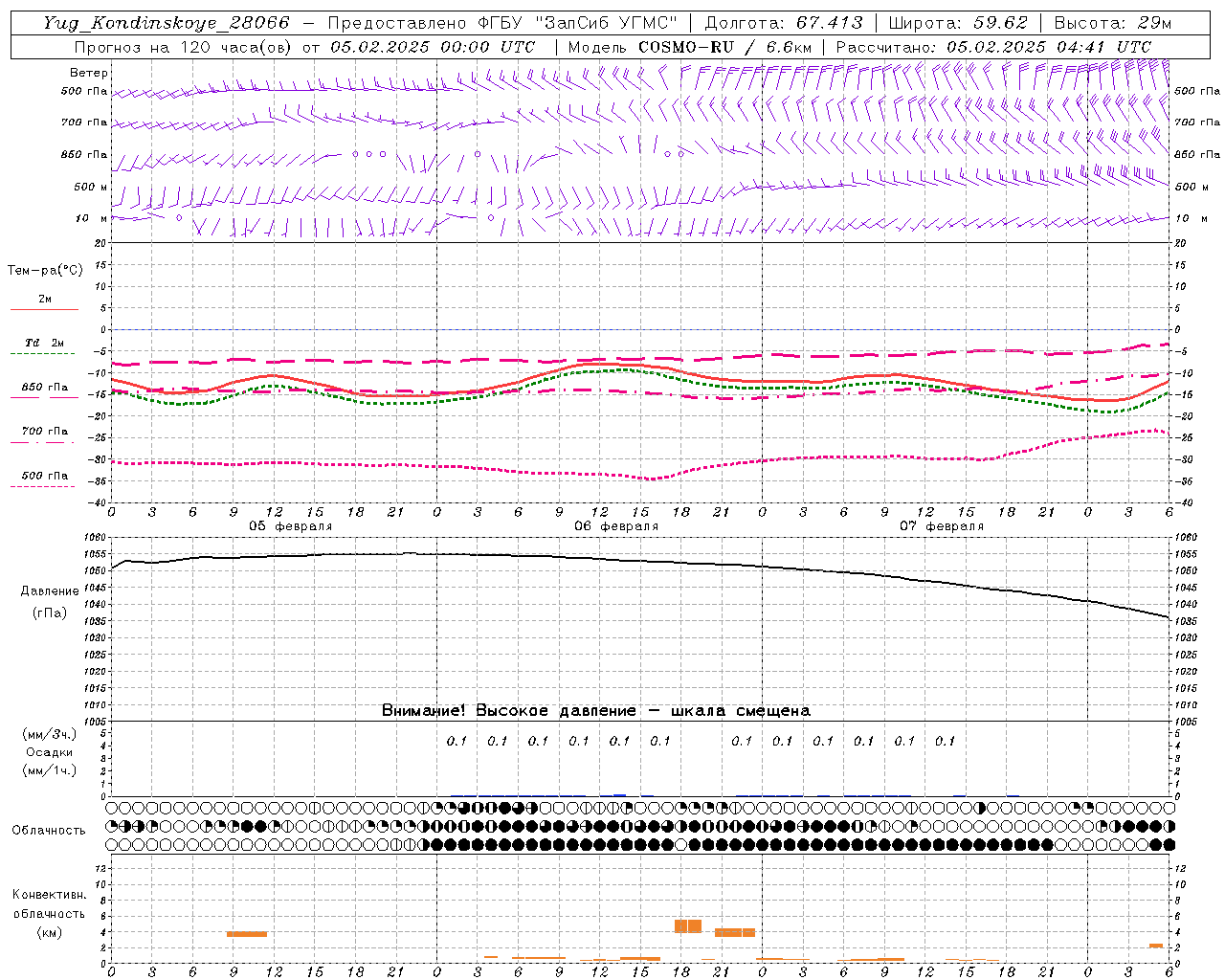Image resolution: width=1225 pixels, height=980 pixels.
Task: Click the 500 м wind level label on left
Action: pos(92,187)
